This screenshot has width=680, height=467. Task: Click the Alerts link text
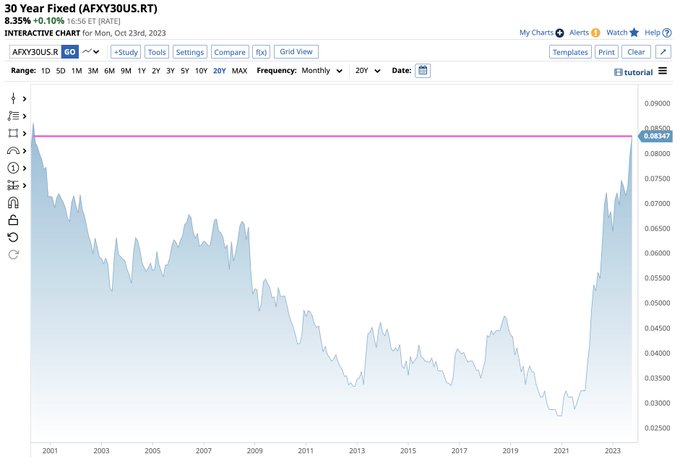point(579,33)
